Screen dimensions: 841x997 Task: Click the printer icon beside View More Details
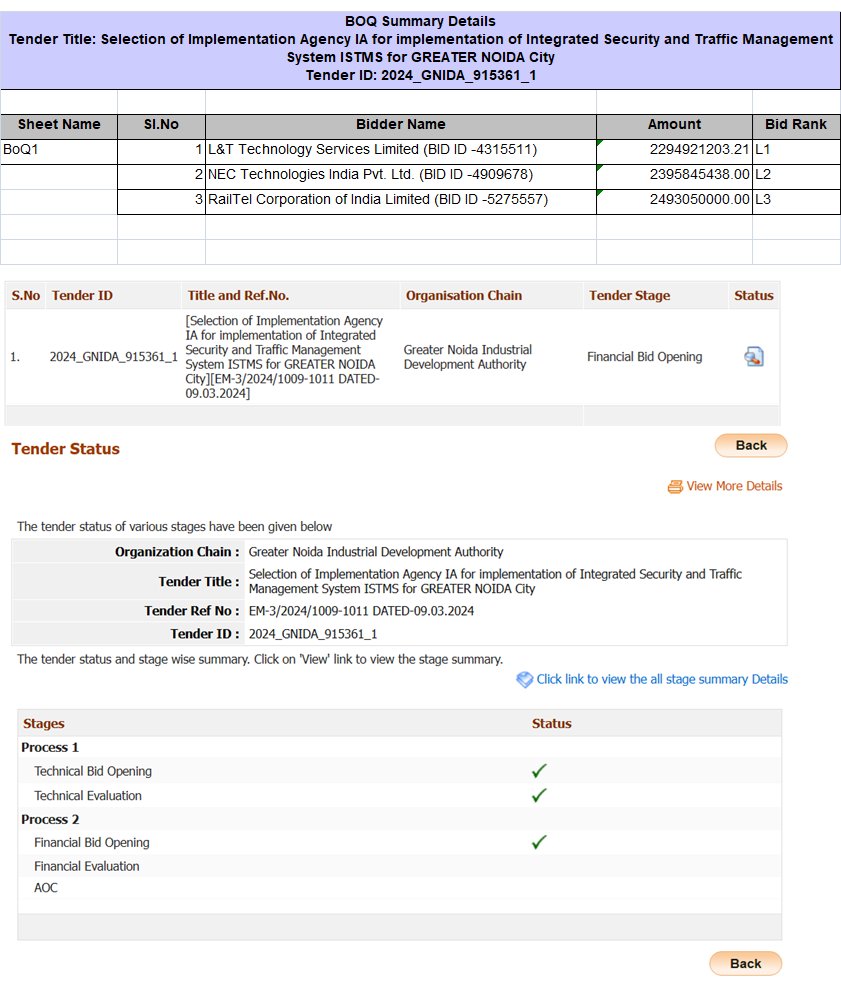[x=674, y=487]
